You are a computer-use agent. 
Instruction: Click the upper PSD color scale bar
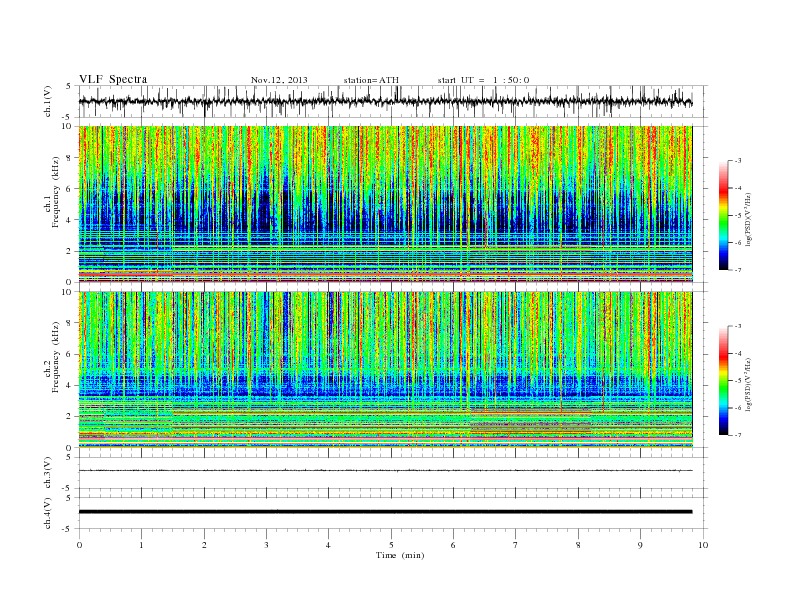723,215
